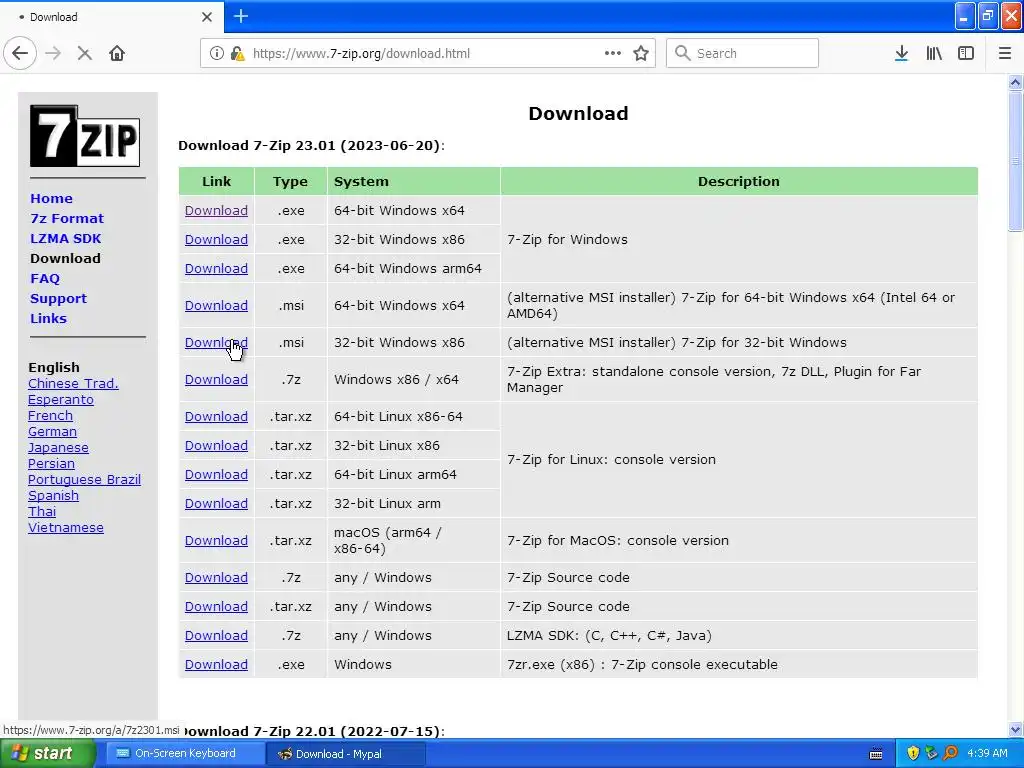Go to the browser Home page icon
The image size is (1024, 768).
(x=117, y=54)
